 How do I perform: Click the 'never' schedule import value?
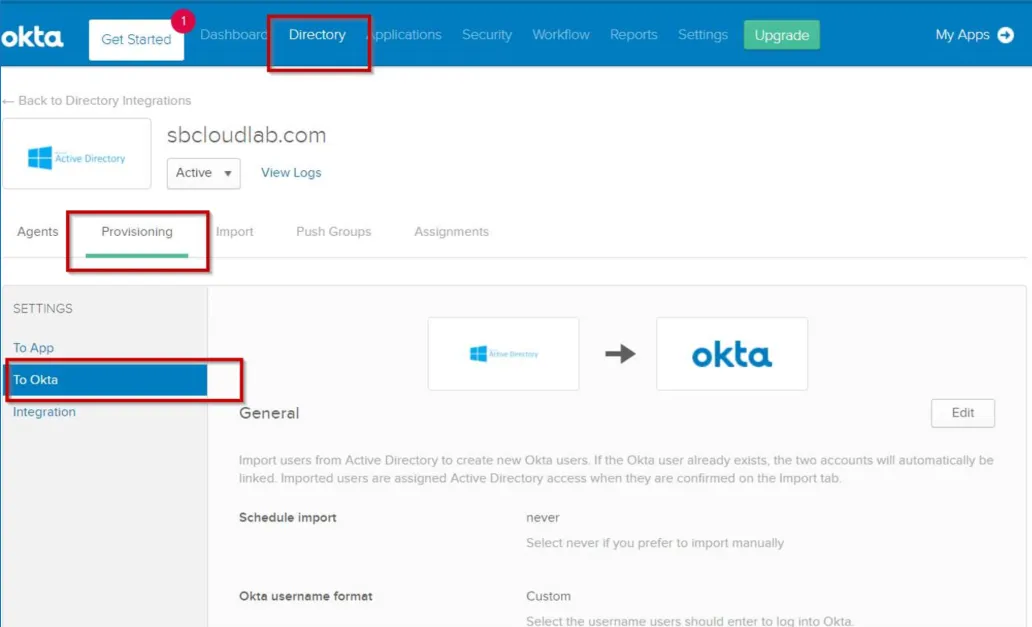(543, 518)
